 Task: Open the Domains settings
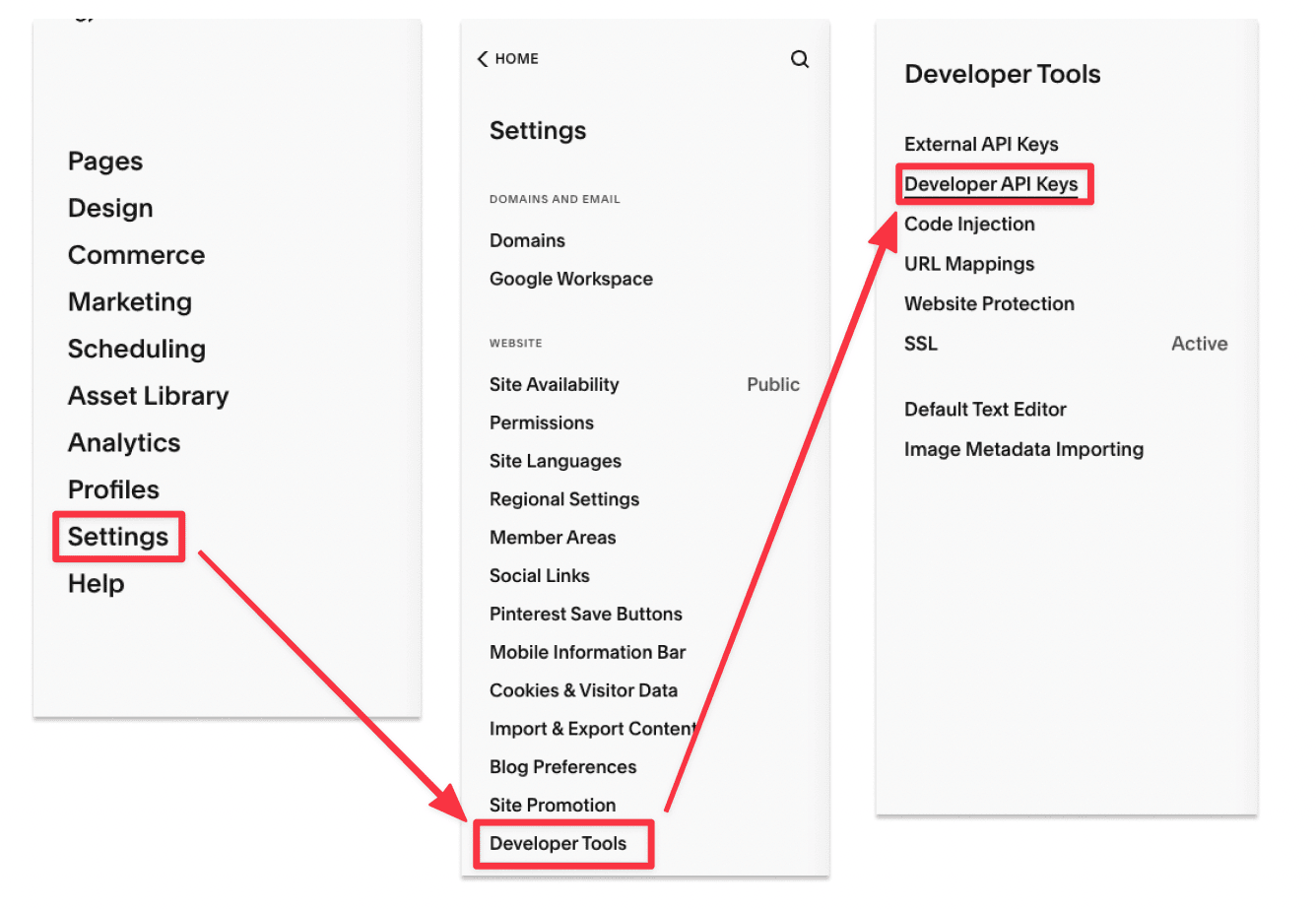pyautogui.click(x=527, y=240)
